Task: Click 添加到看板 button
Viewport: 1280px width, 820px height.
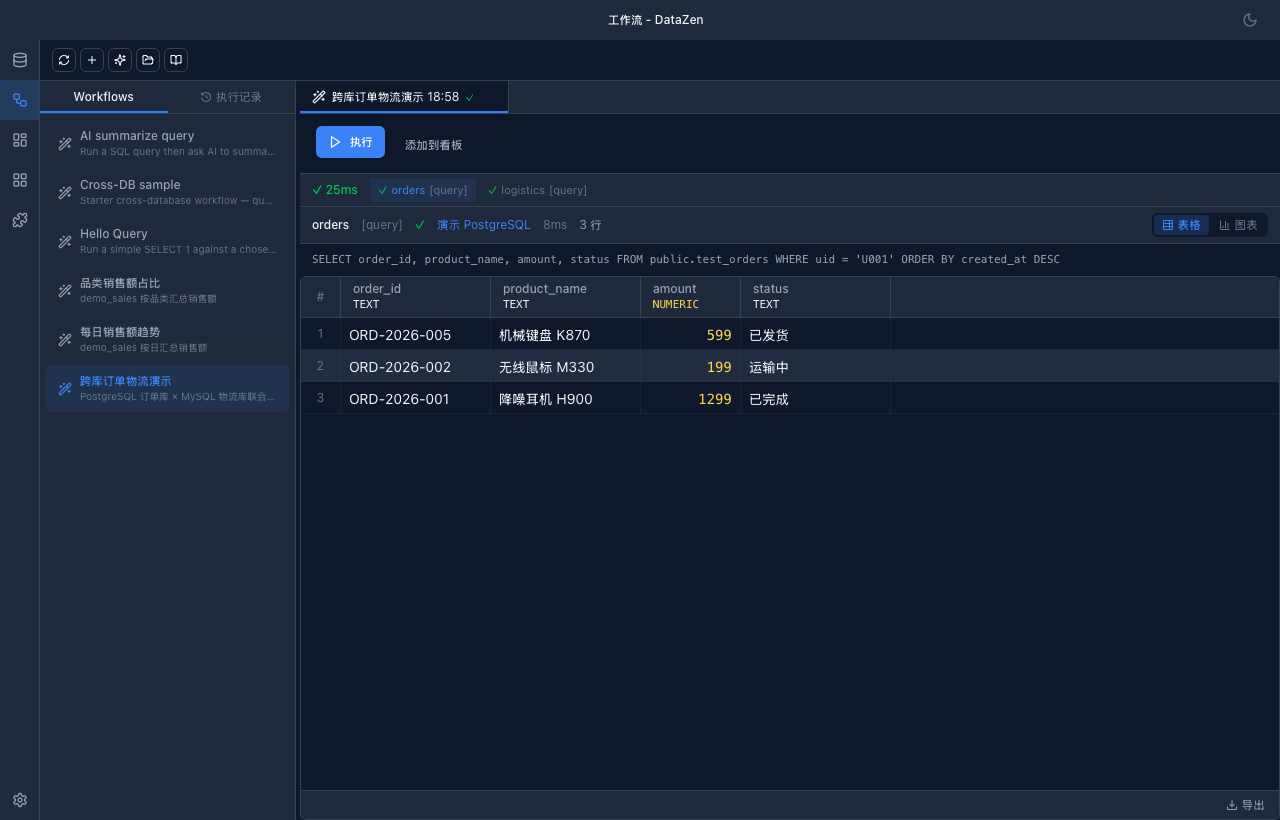Action: (433, 145)
